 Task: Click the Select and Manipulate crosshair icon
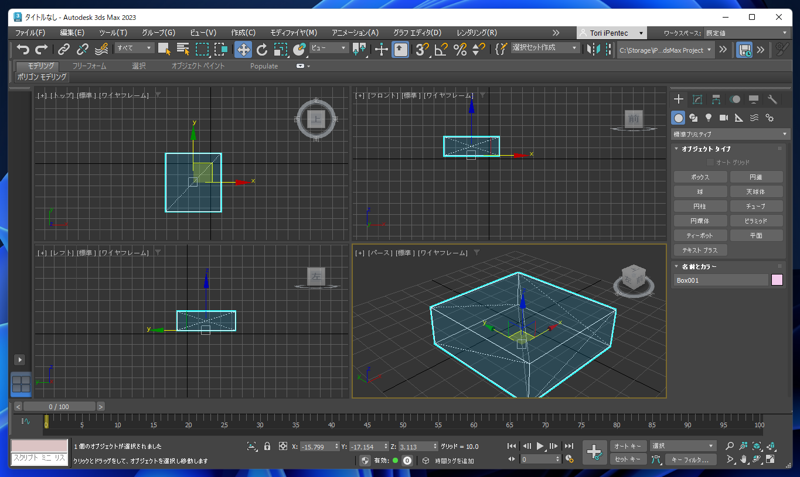pos(381,49)
